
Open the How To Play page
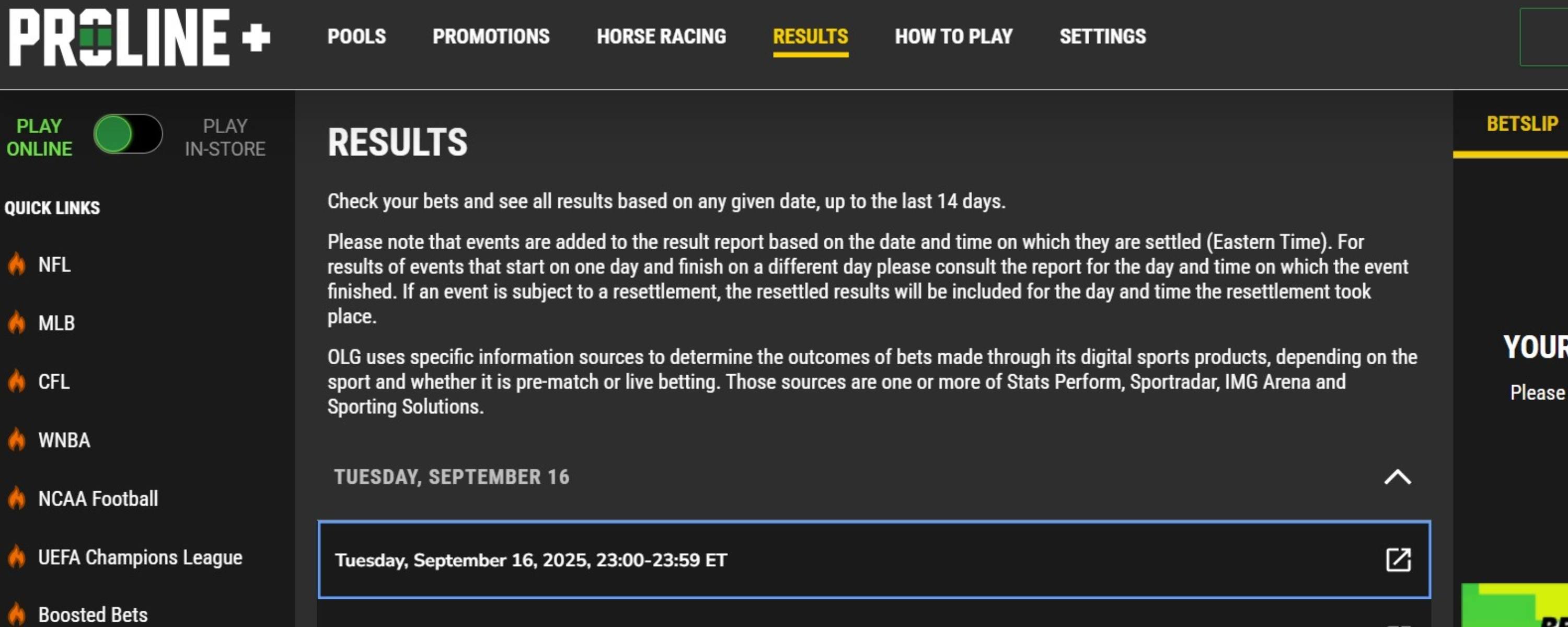[x=953, y=37]
